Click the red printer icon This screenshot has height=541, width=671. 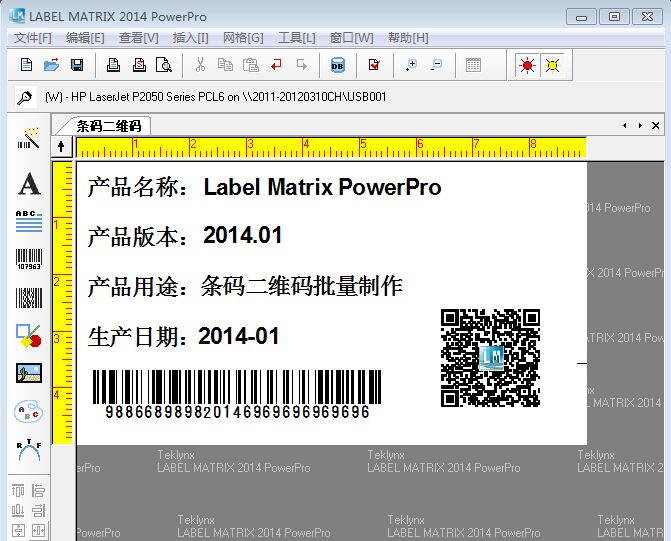pyautogui.click(x=139, y=65)
